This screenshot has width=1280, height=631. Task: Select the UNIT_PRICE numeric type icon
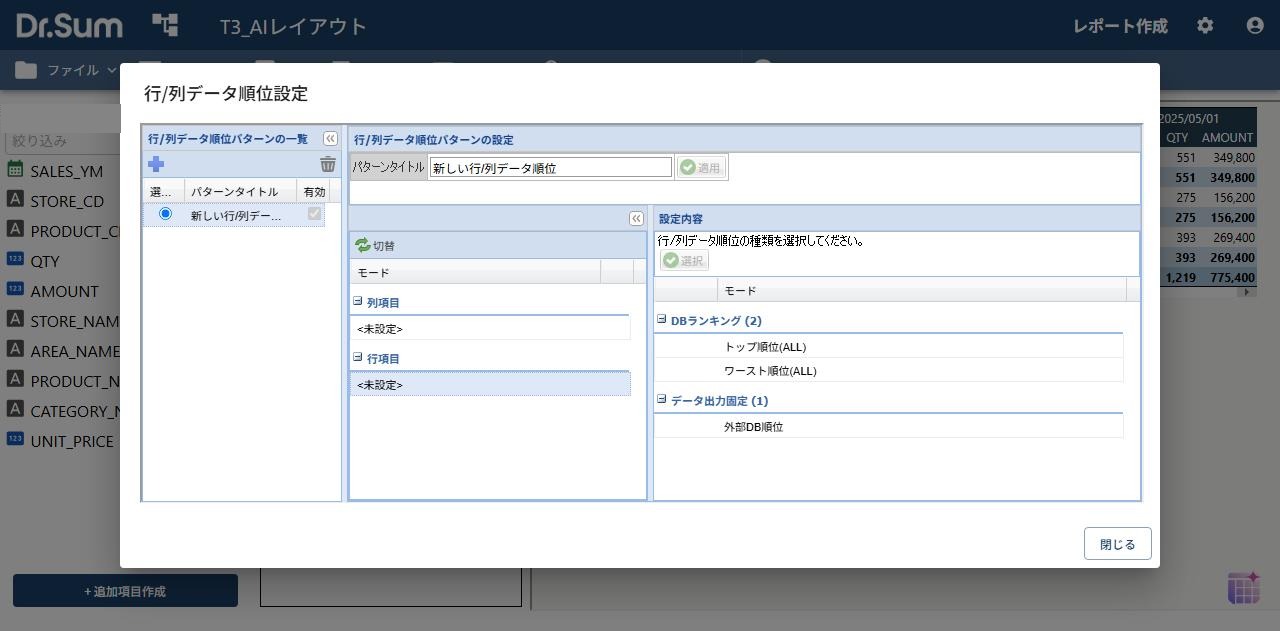coord(15,439)
